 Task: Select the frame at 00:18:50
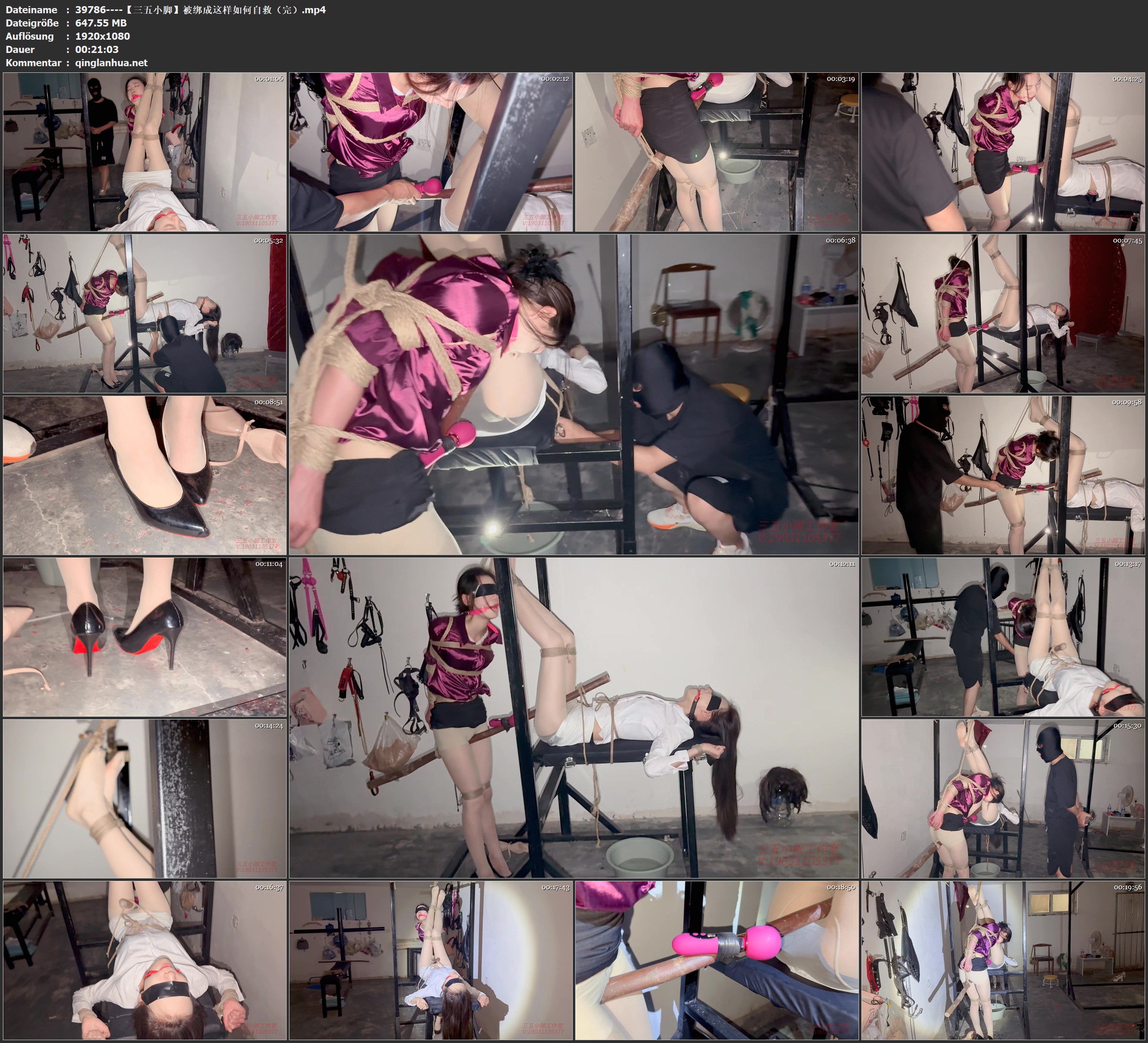717,960
